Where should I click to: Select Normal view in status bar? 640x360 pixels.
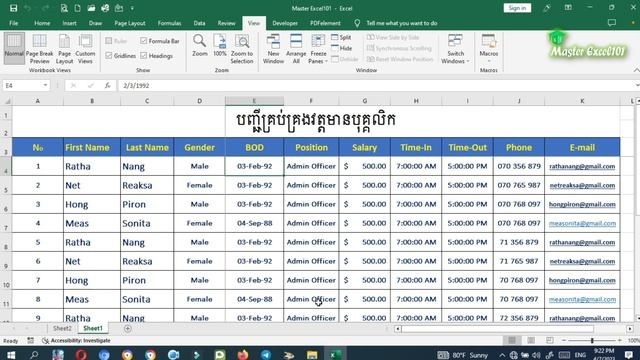512,340
